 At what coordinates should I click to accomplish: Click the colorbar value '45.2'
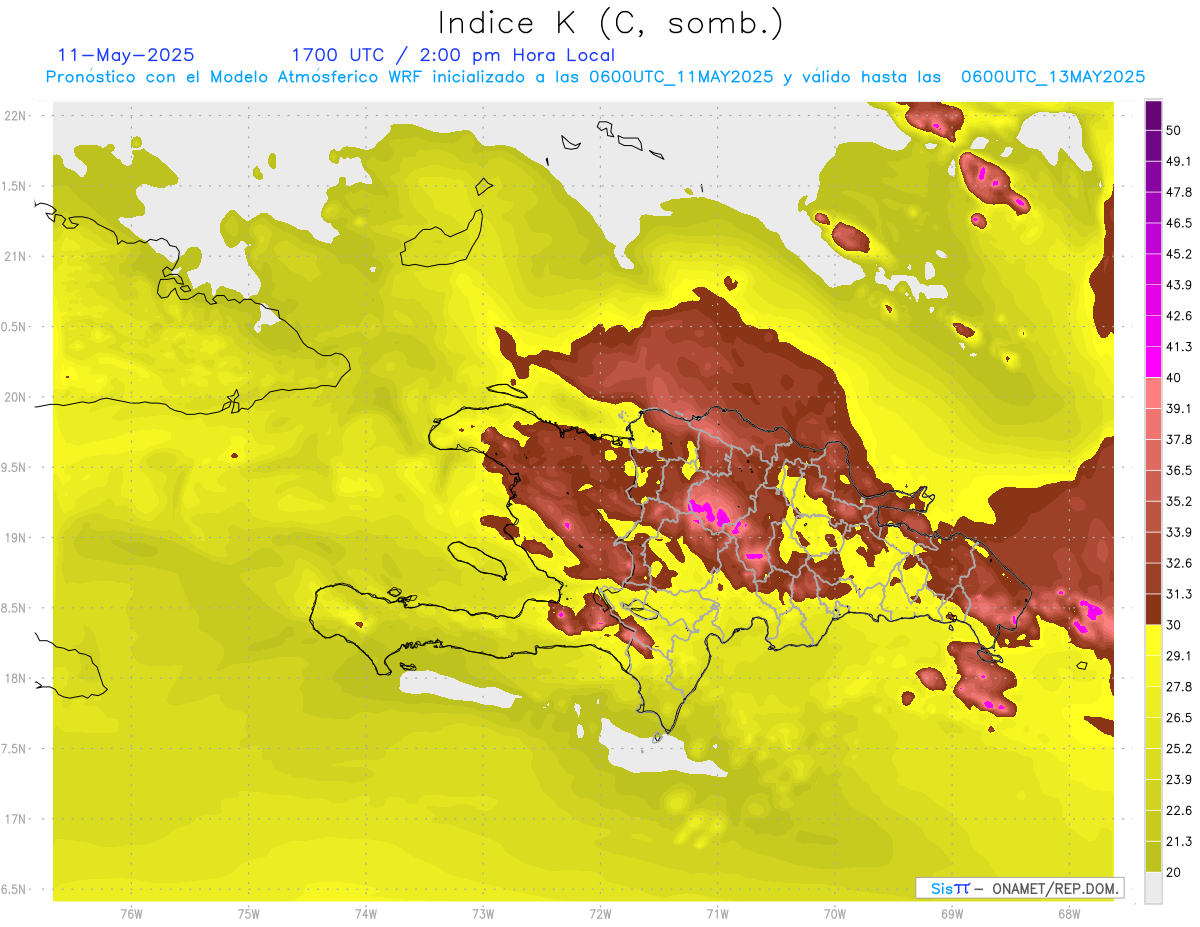[x=1179, y=254]
